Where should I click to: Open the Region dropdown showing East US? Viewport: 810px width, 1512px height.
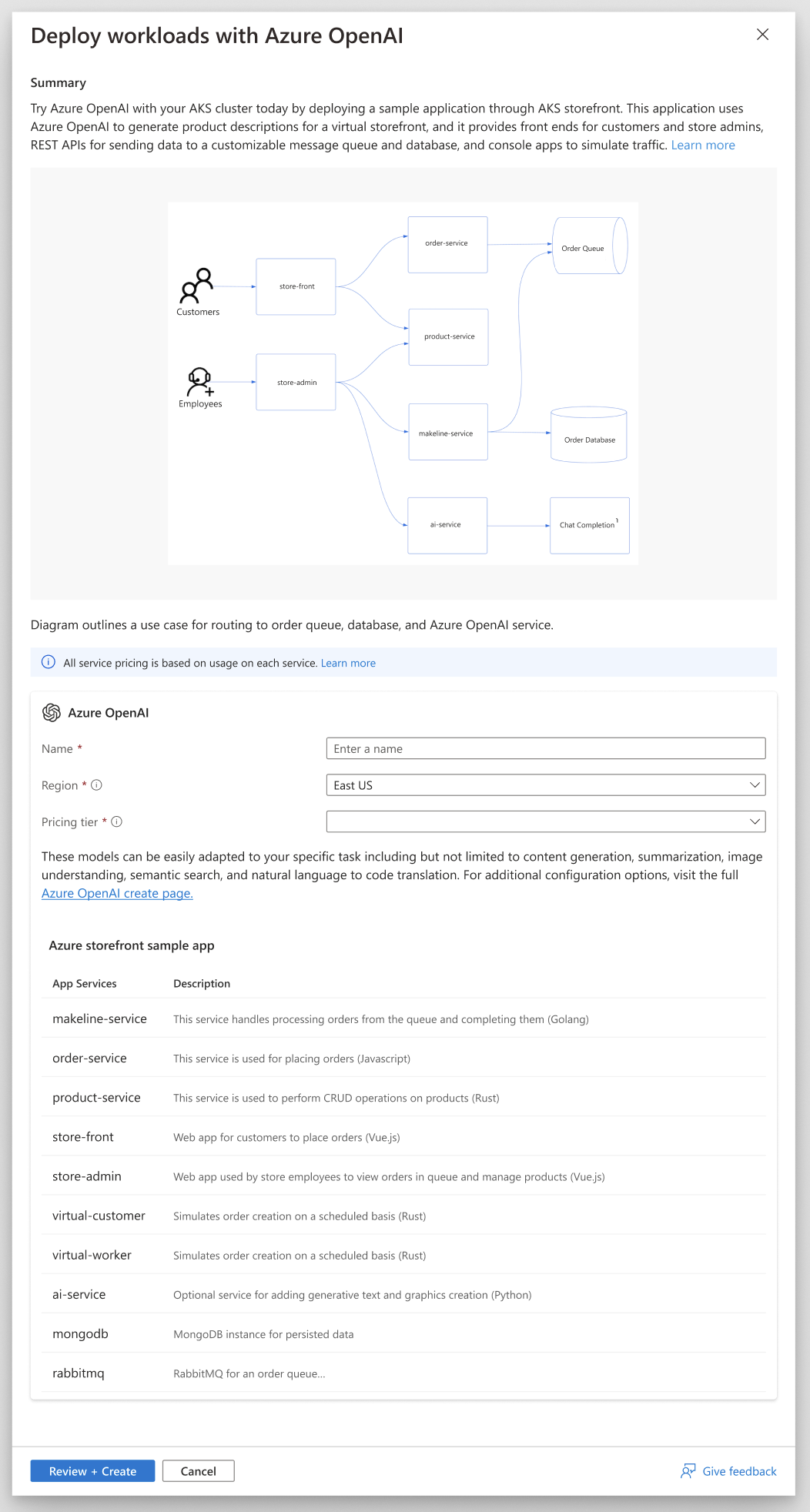coord(546,785)
